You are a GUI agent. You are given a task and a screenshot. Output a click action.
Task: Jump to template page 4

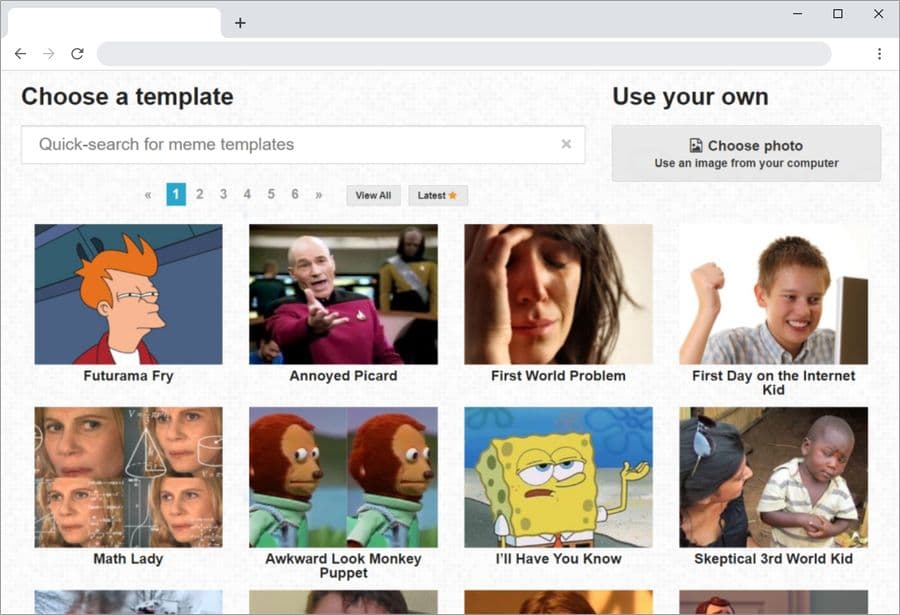pyautogui.click(x=247, y=194)
